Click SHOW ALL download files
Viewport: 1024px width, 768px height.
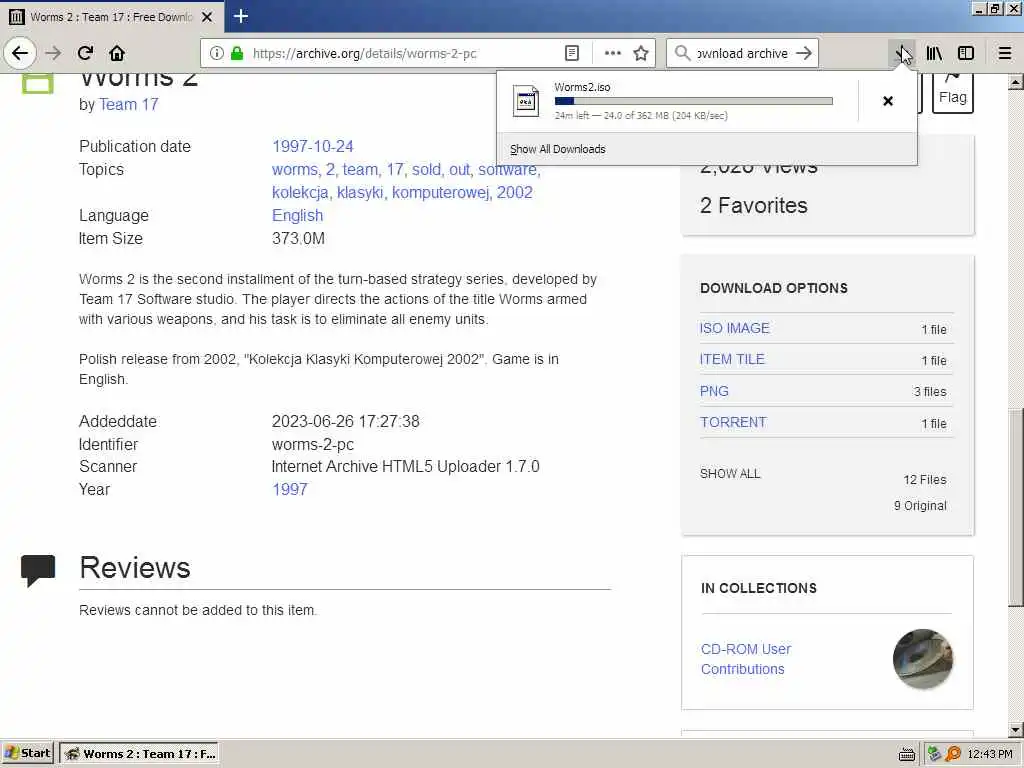click(x=730, y=473)
